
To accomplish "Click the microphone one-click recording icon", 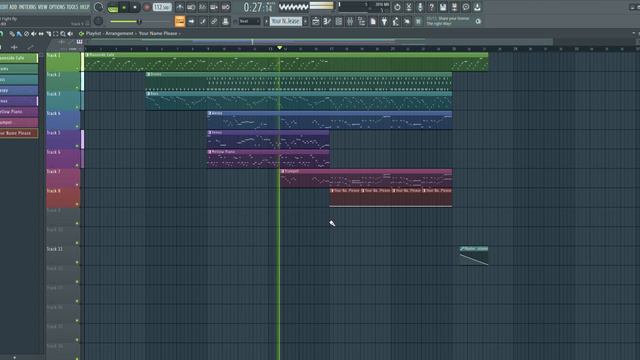I will pyautogui.click(x=420, y=7).
